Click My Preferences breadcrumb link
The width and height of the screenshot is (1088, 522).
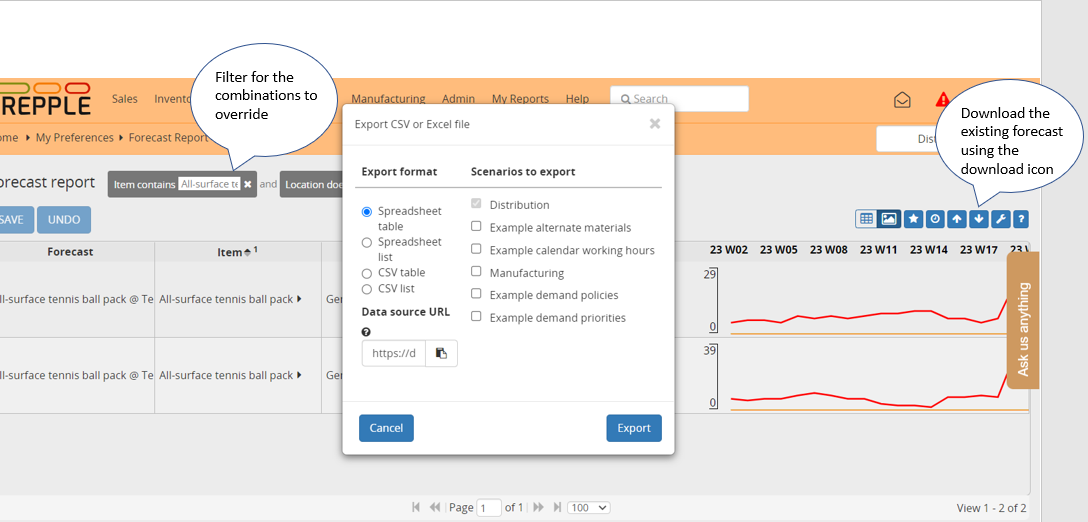coord(74,137)
